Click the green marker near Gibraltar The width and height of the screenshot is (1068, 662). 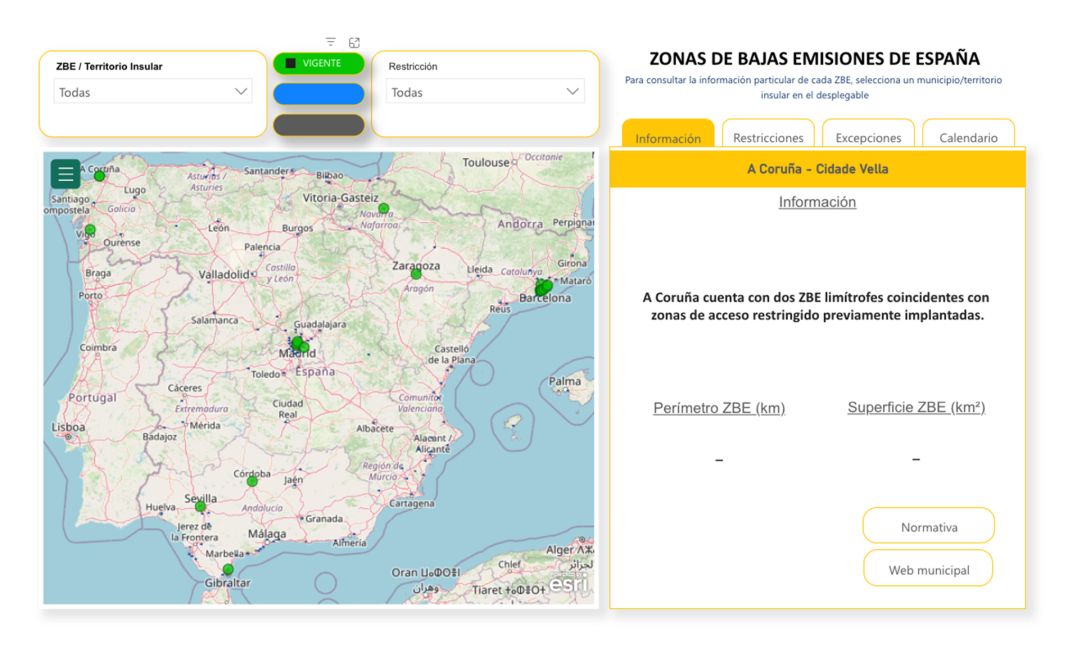coord(228,570)
